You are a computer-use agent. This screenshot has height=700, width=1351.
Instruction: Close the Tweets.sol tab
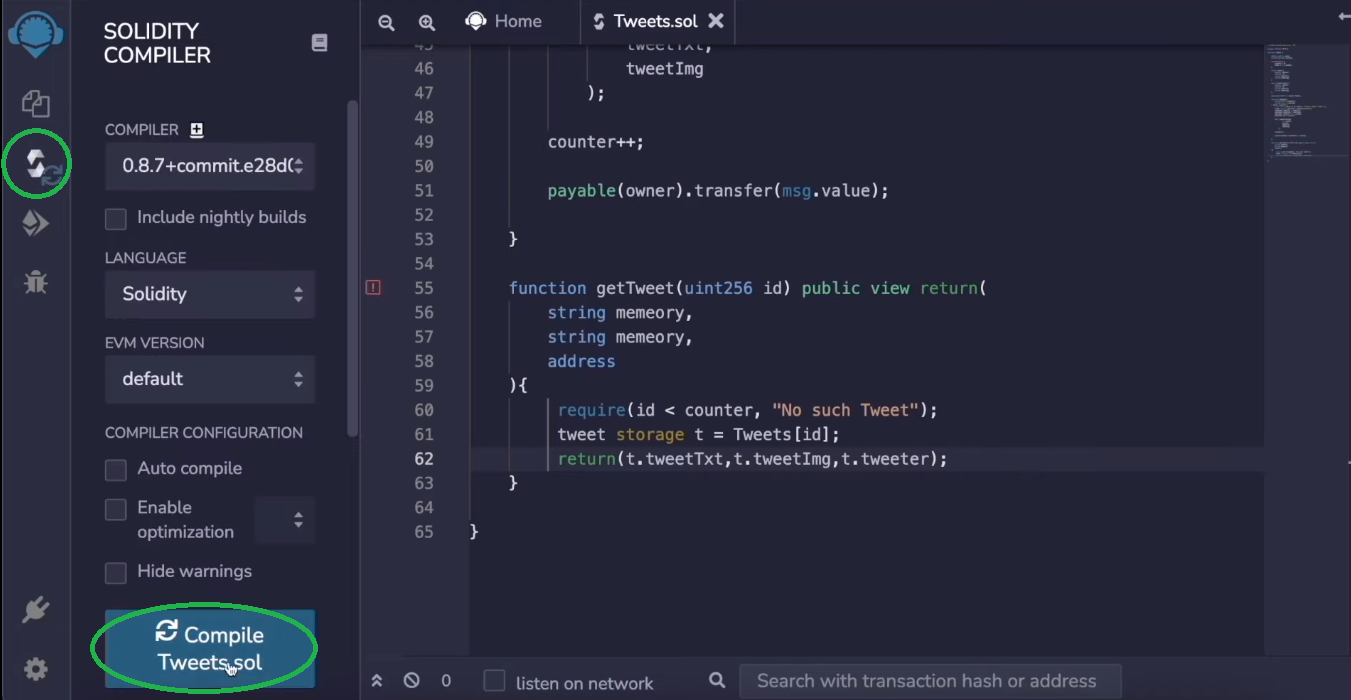(716, 21)
